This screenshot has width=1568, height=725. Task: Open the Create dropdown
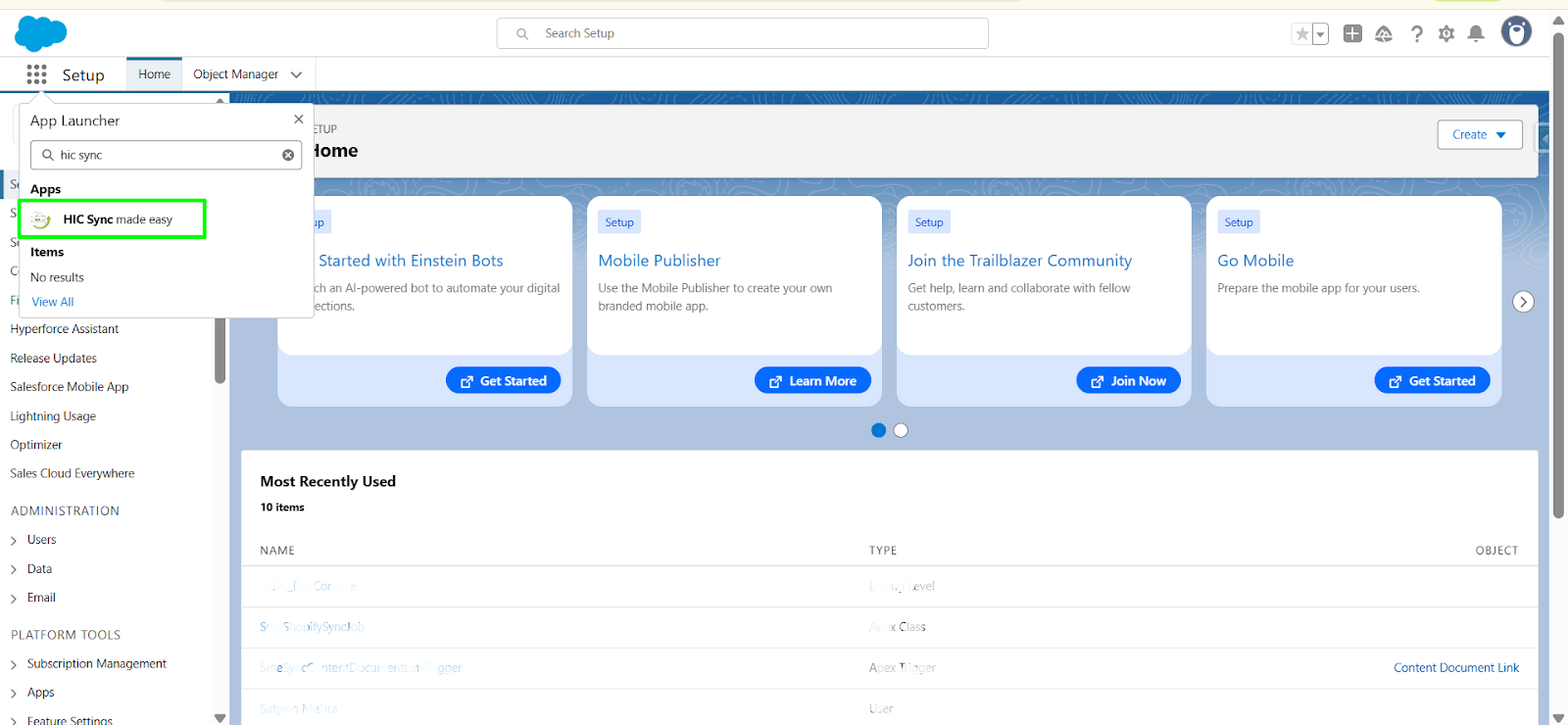pyautogui.click(x=1479, y=134)
